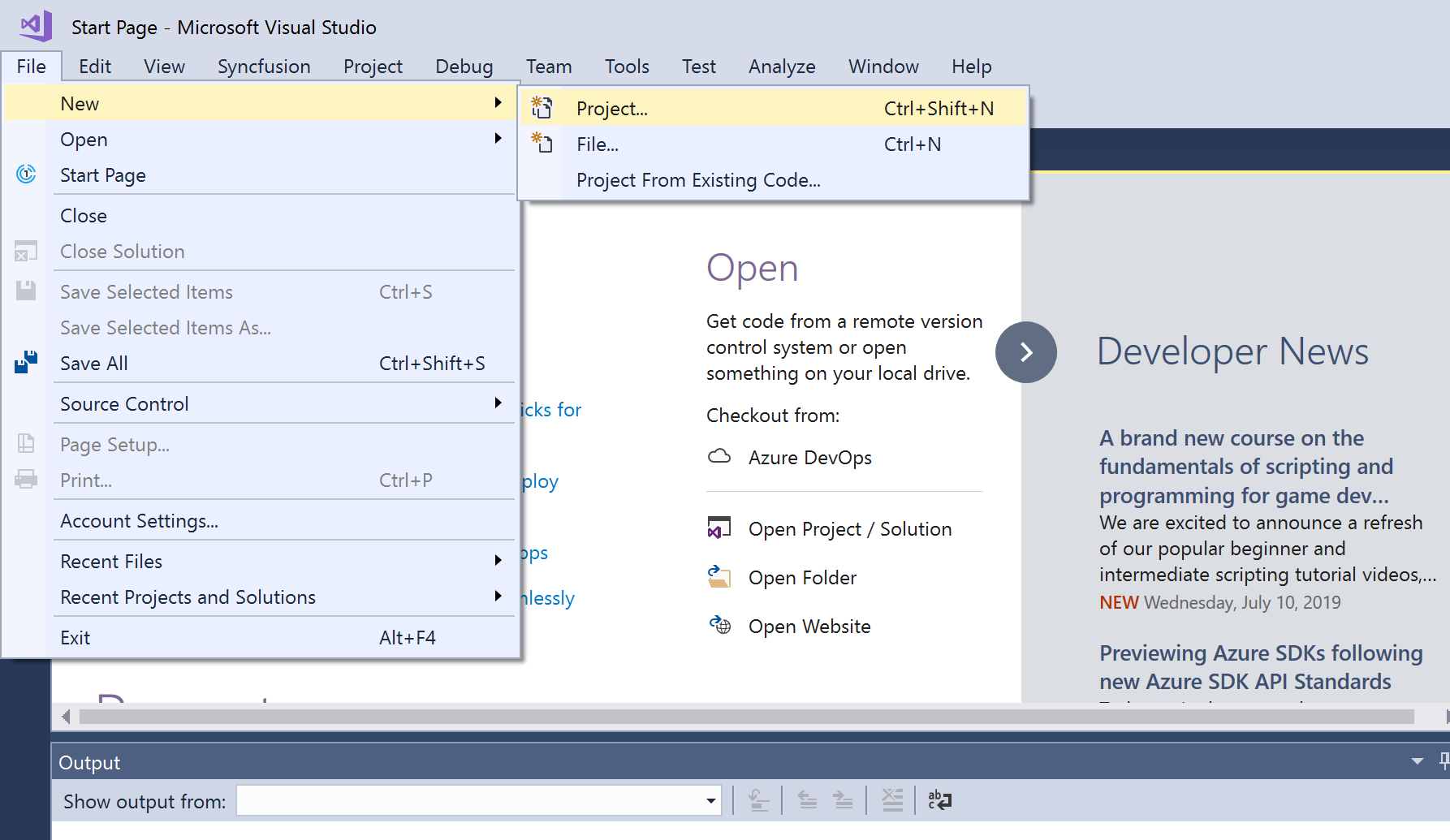Click Go to next message icon in Output

click(843, 800)
